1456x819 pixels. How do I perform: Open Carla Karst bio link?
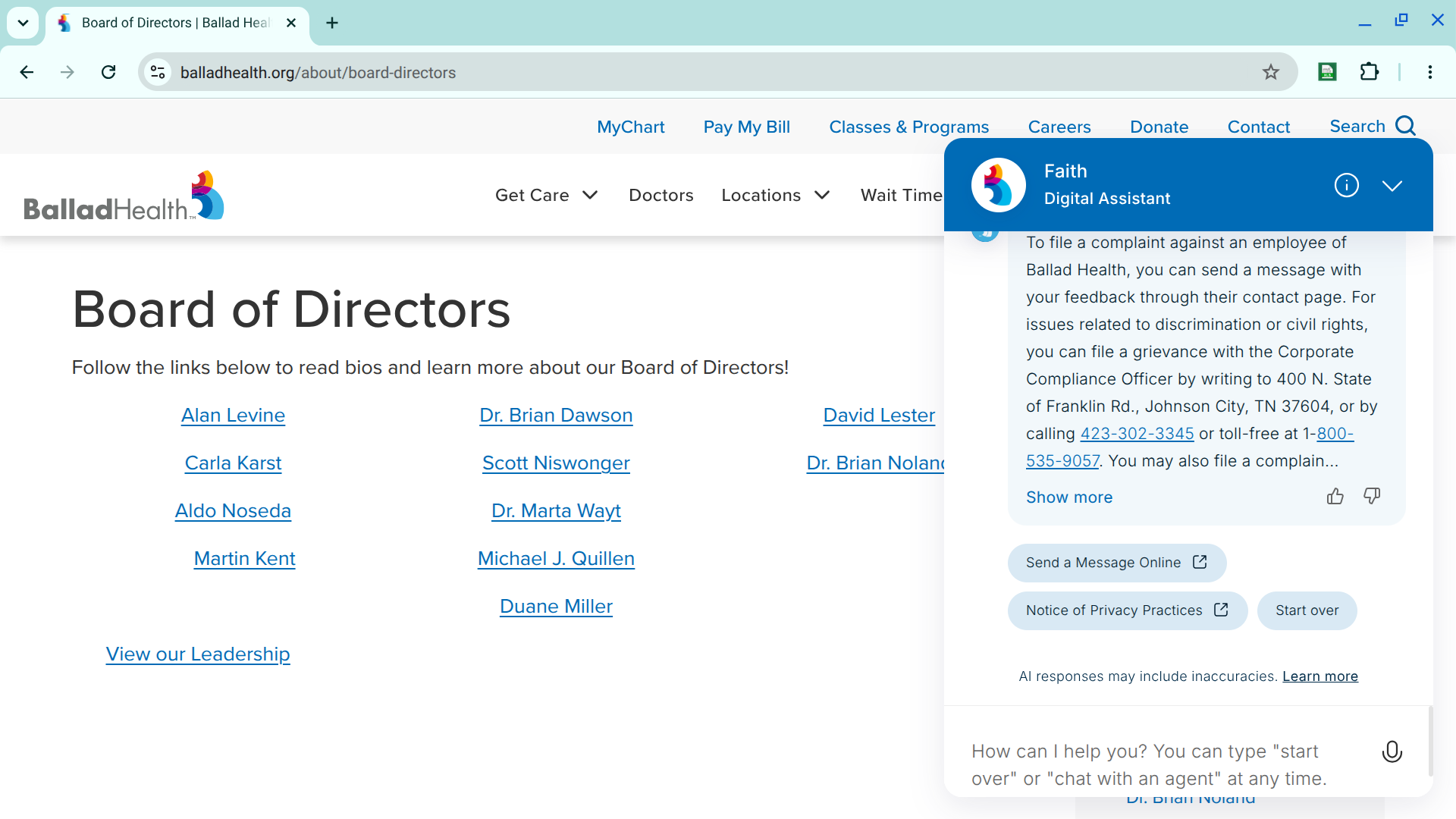tap(233, 463)
